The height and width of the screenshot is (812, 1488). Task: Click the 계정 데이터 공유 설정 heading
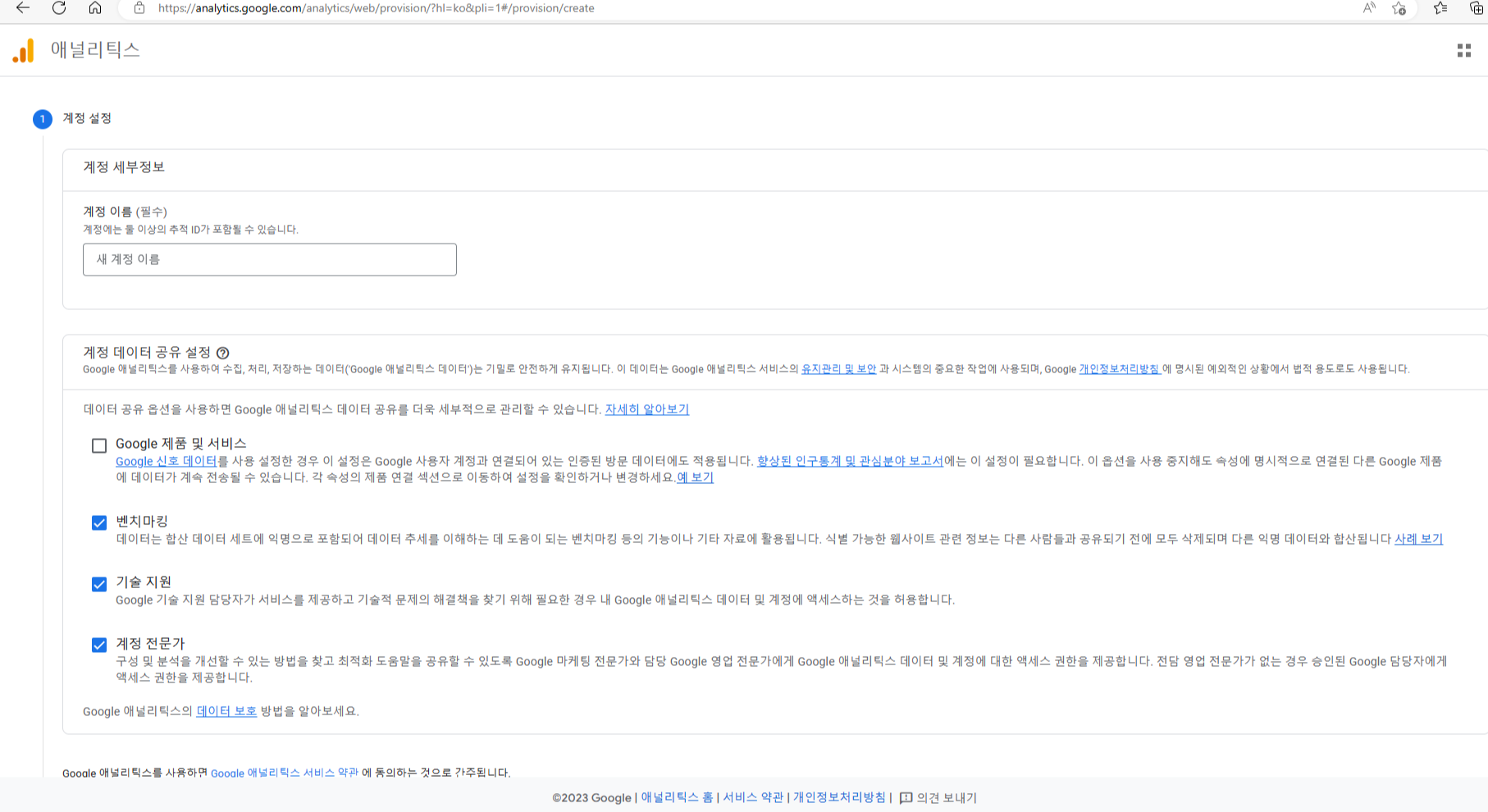[x=147, y=352]
